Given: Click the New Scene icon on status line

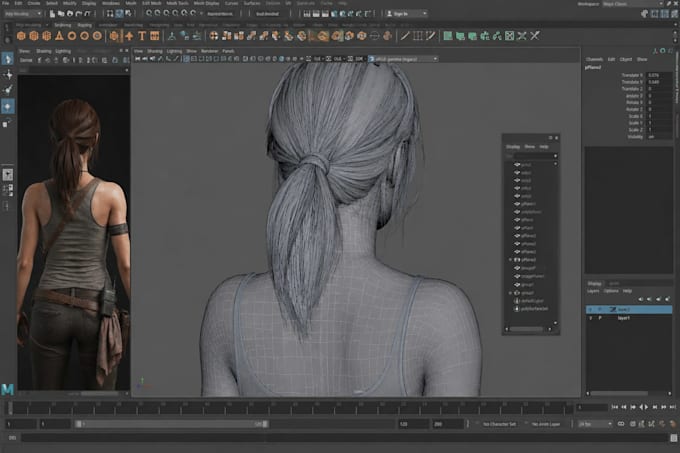Looking at the screenshot, I should pyautogui.click(x=52, y=13).
